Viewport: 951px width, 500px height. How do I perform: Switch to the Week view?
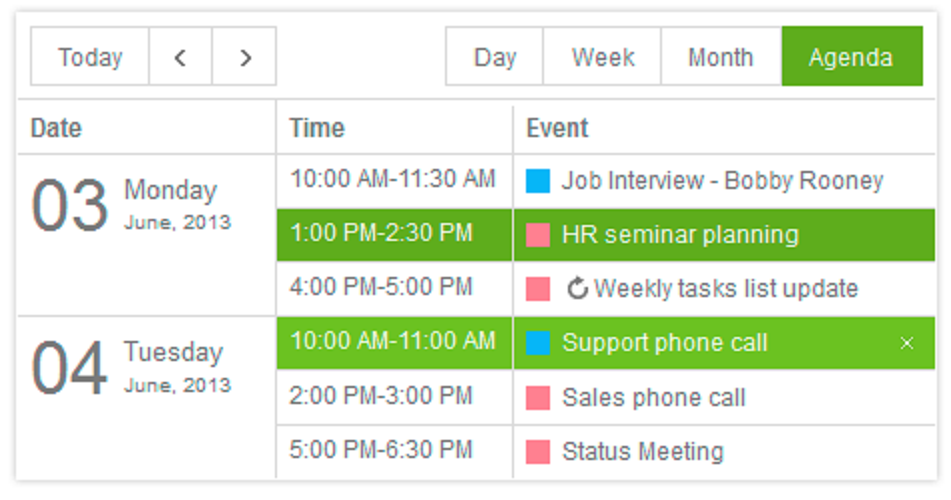(603, 57)
